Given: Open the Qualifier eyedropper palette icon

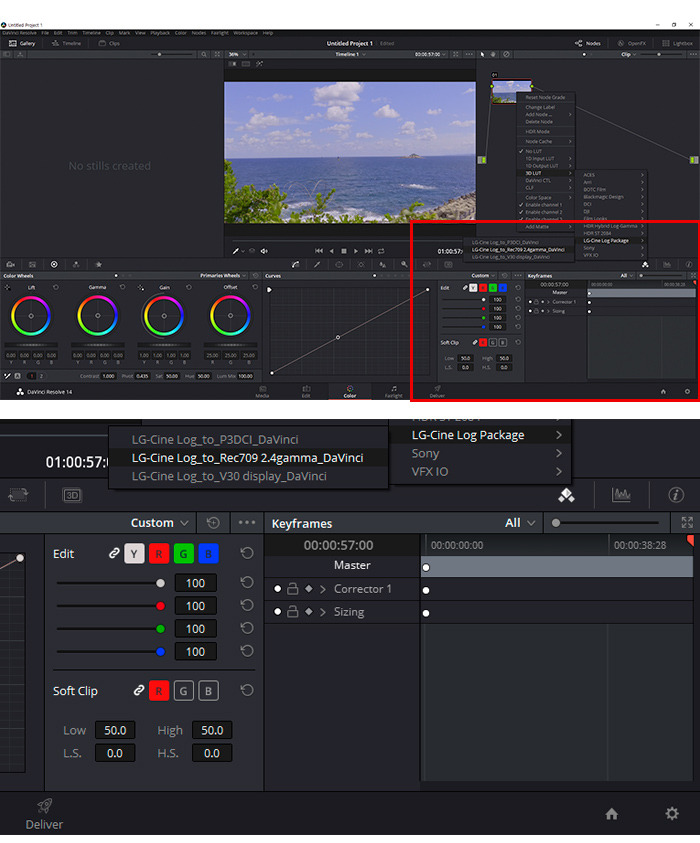Looking at the screenshot, I should pos(317,265).
